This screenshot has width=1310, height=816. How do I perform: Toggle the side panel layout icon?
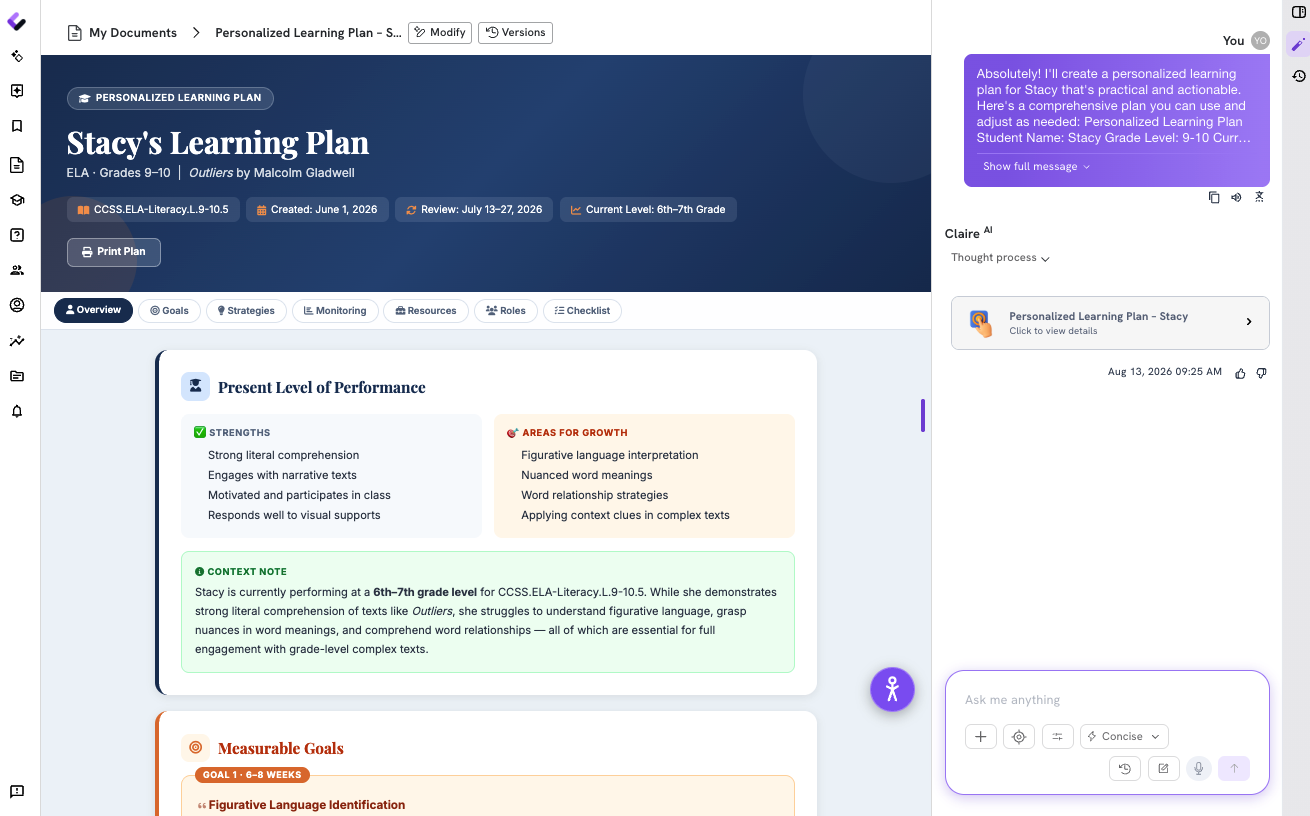pyautogui.click(x=1298, y=12)
